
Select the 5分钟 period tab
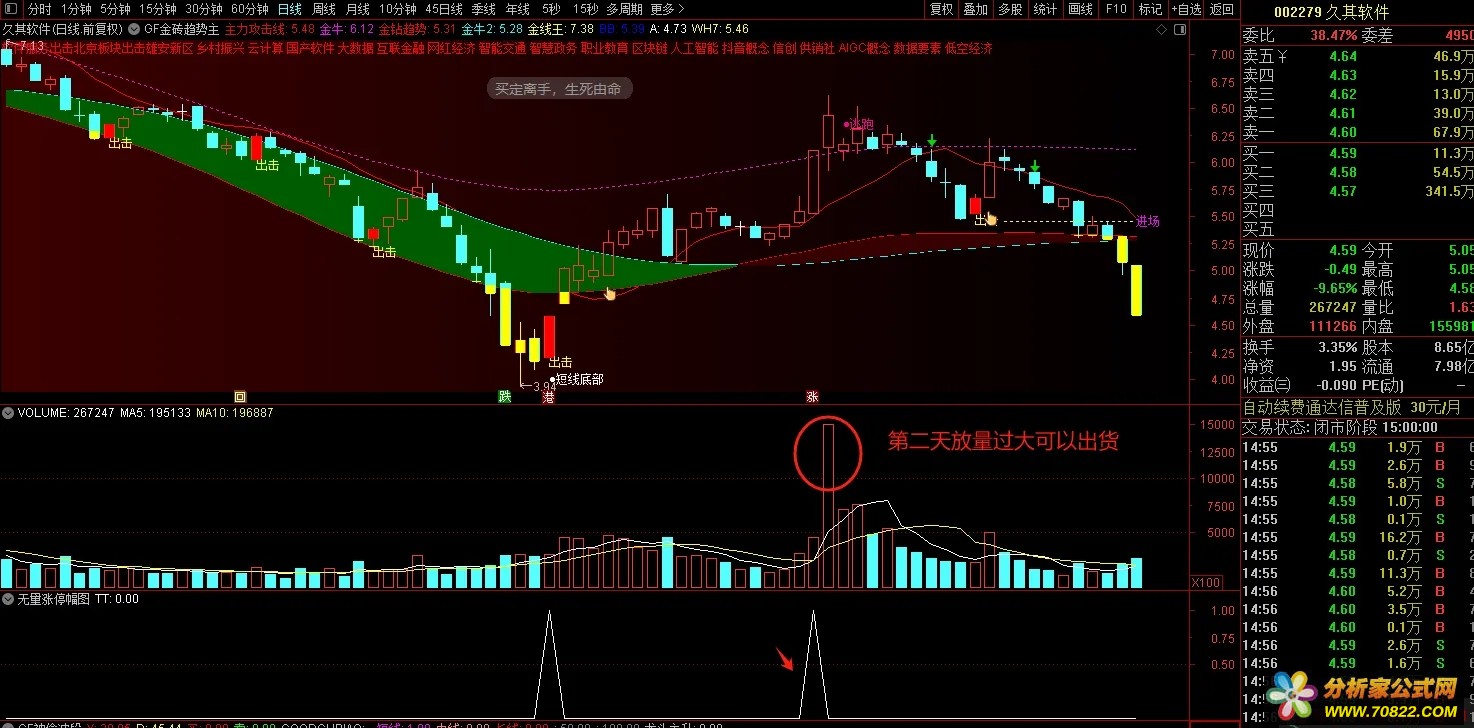tap(115, 9)
